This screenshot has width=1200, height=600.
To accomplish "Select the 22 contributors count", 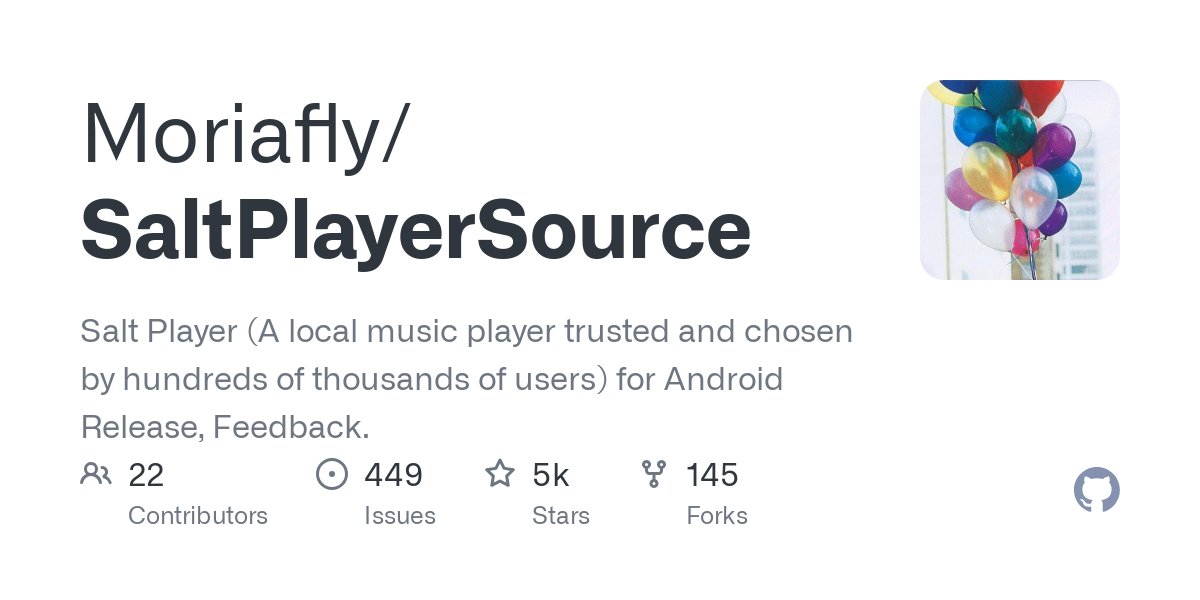I will pyautogui.click(x=146, y=475).
